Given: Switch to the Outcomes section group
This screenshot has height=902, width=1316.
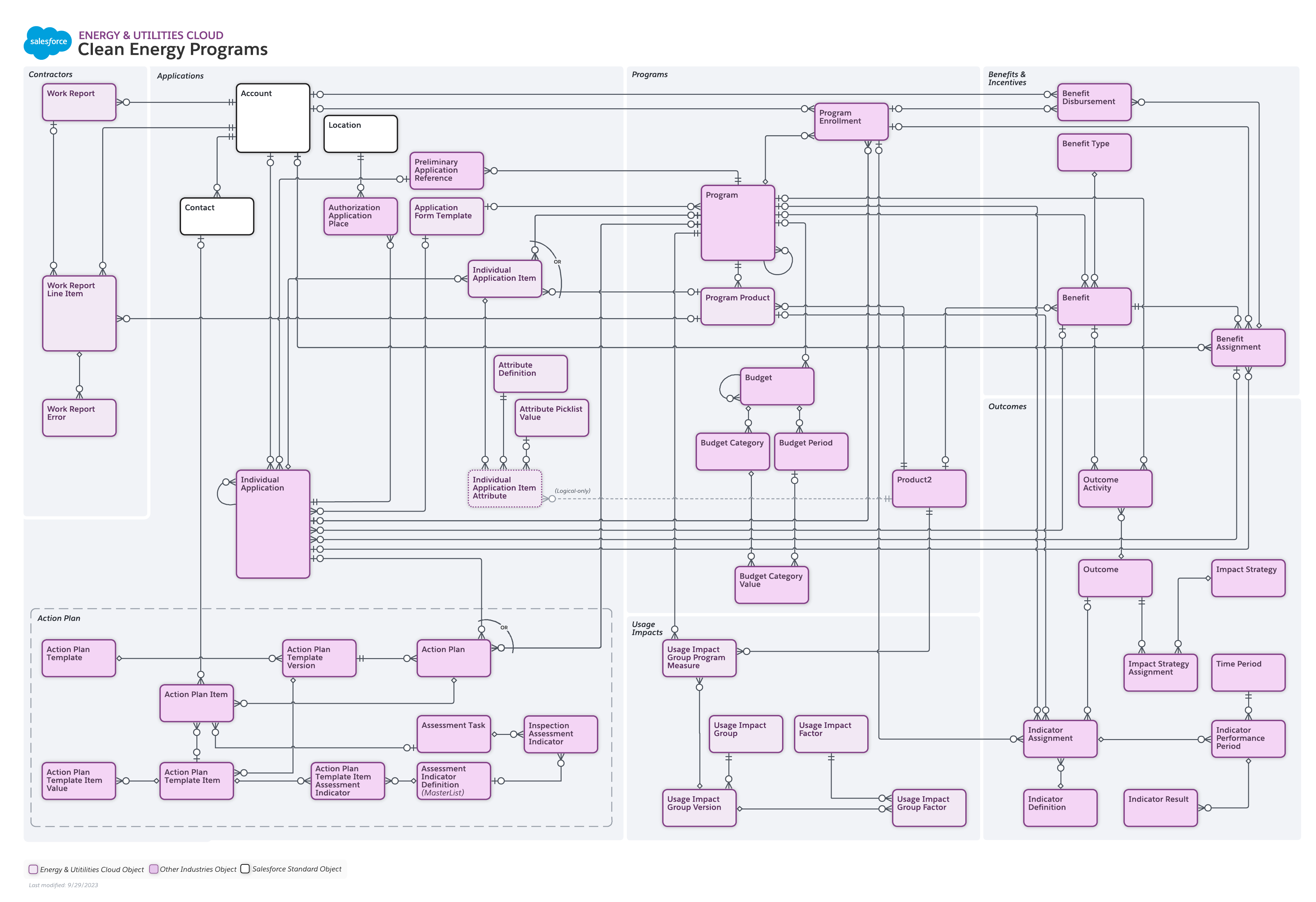Looking at the screenshot, I should (x=1007, y=406).
